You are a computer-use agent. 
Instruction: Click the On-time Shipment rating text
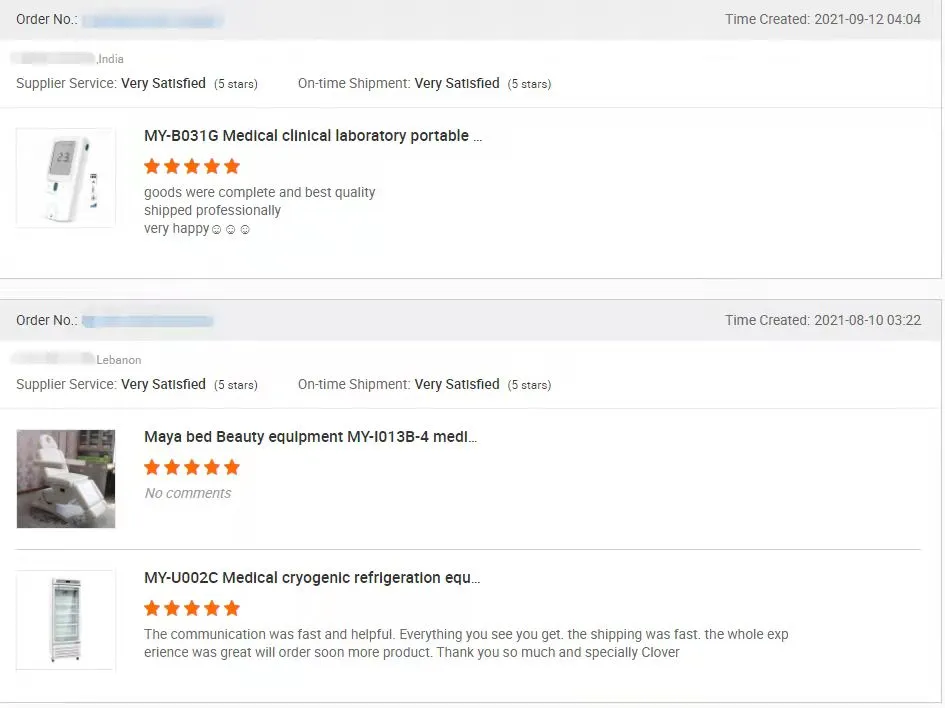coord(353,83)
